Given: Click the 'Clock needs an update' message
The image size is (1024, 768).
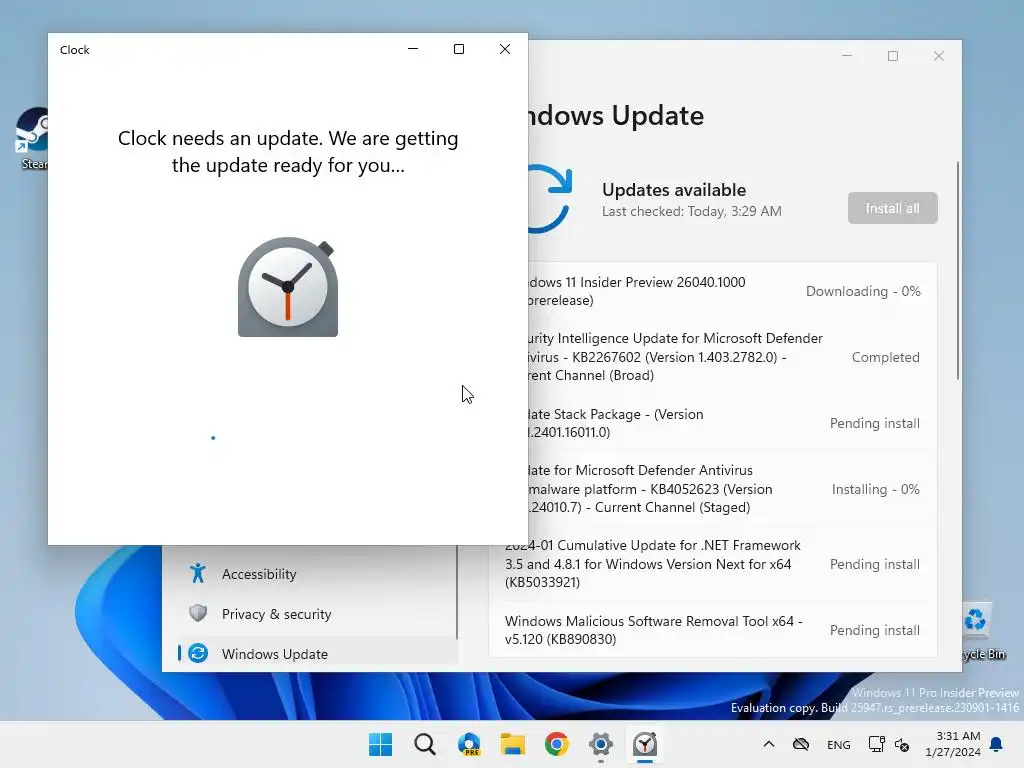Looking at the screenshot, I should tap(288, 152).
